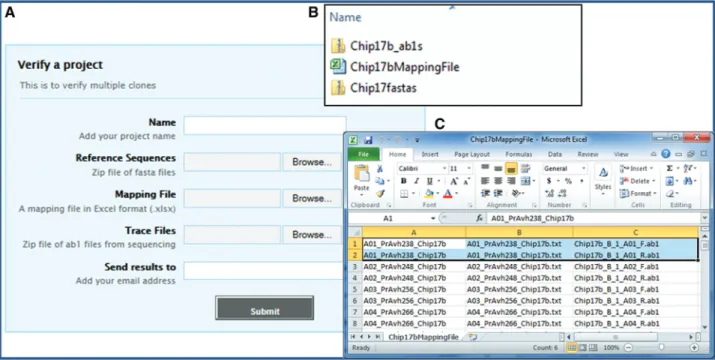Viewport: 715px width, 360px height.
Task: Click the Increase Decimal icon
Action: (549, 194)
